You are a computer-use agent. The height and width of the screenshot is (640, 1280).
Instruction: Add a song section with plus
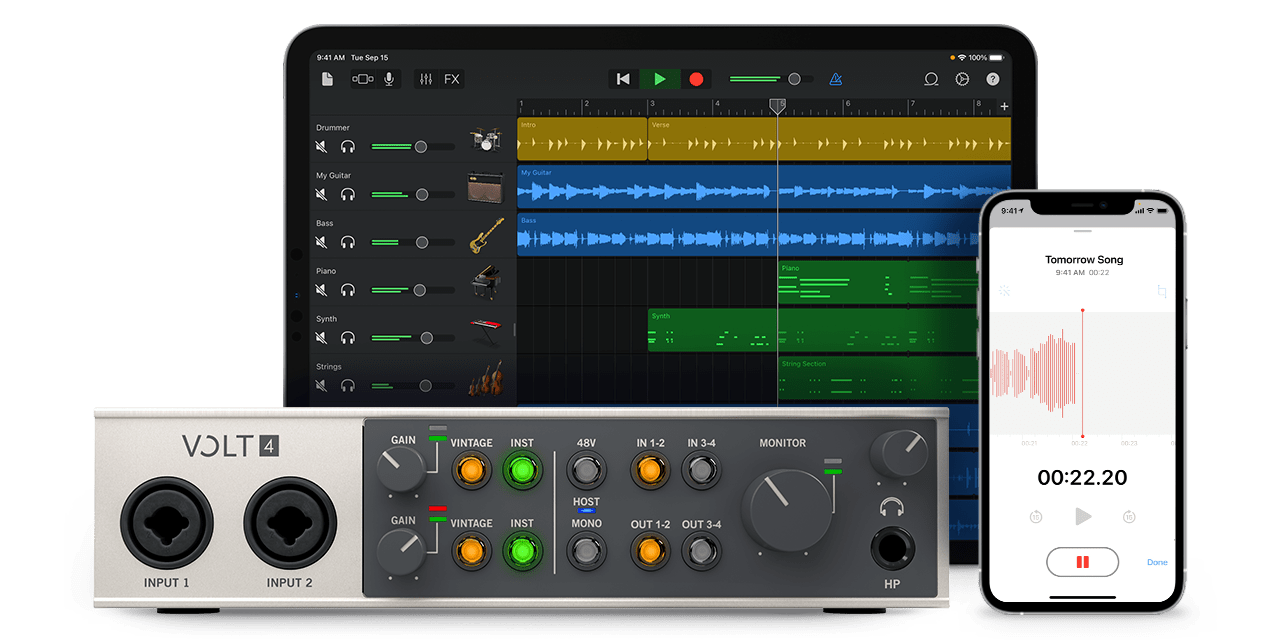[1004, 106]
